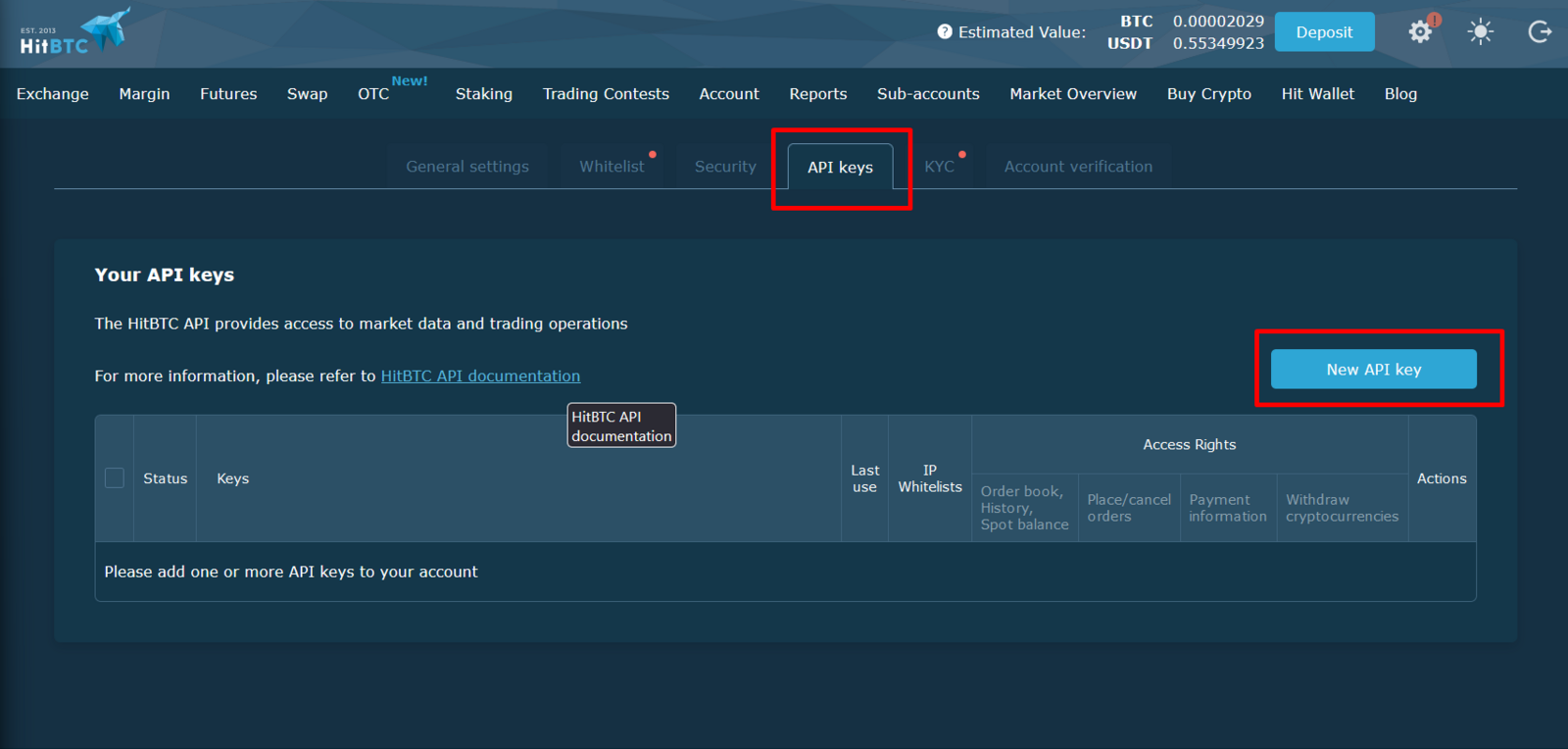Open HitBTC API documentation link
This screenshot has height=749, width=1568.
(x=480, y=376)
